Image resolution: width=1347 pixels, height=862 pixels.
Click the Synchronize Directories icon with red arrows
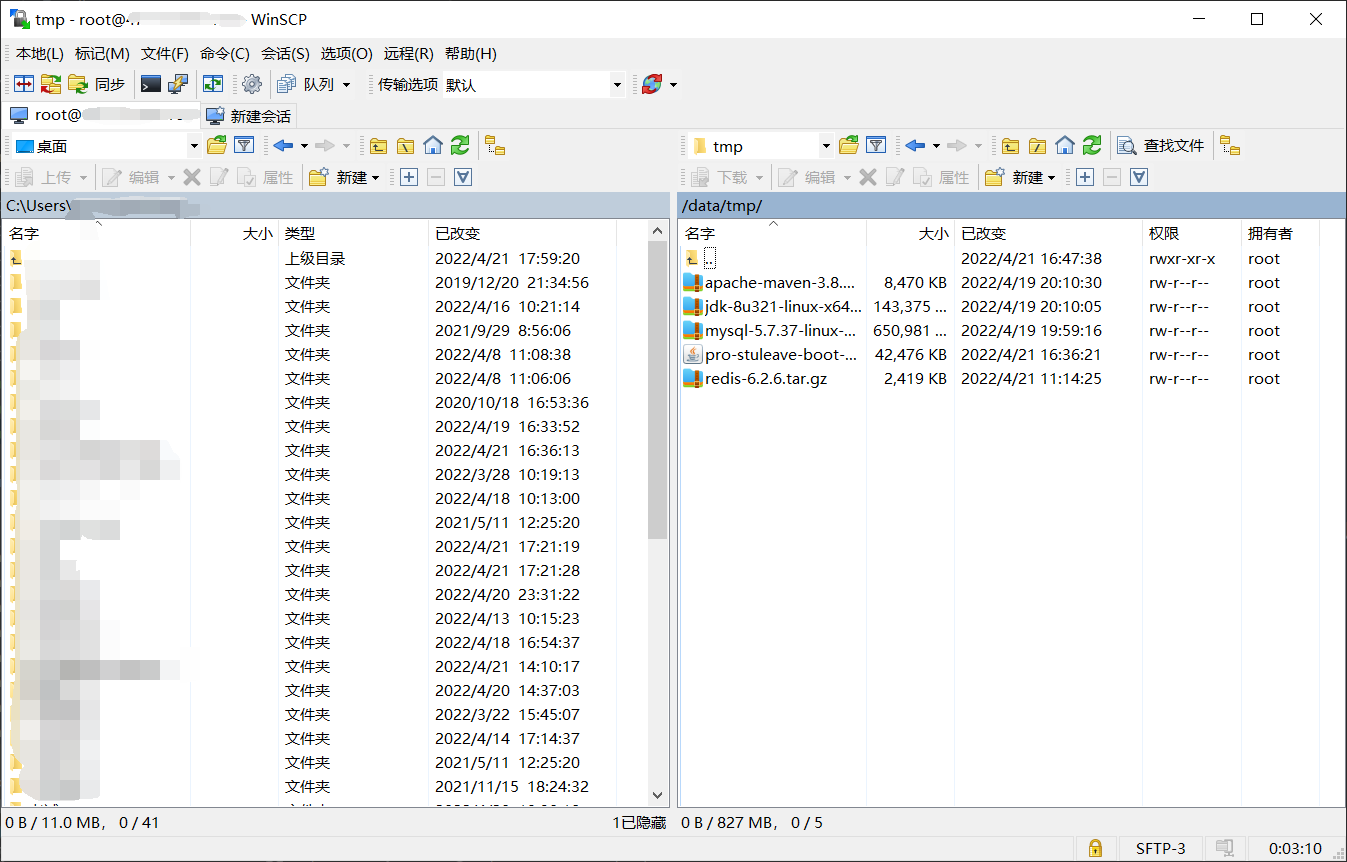[x=51, y=85]
